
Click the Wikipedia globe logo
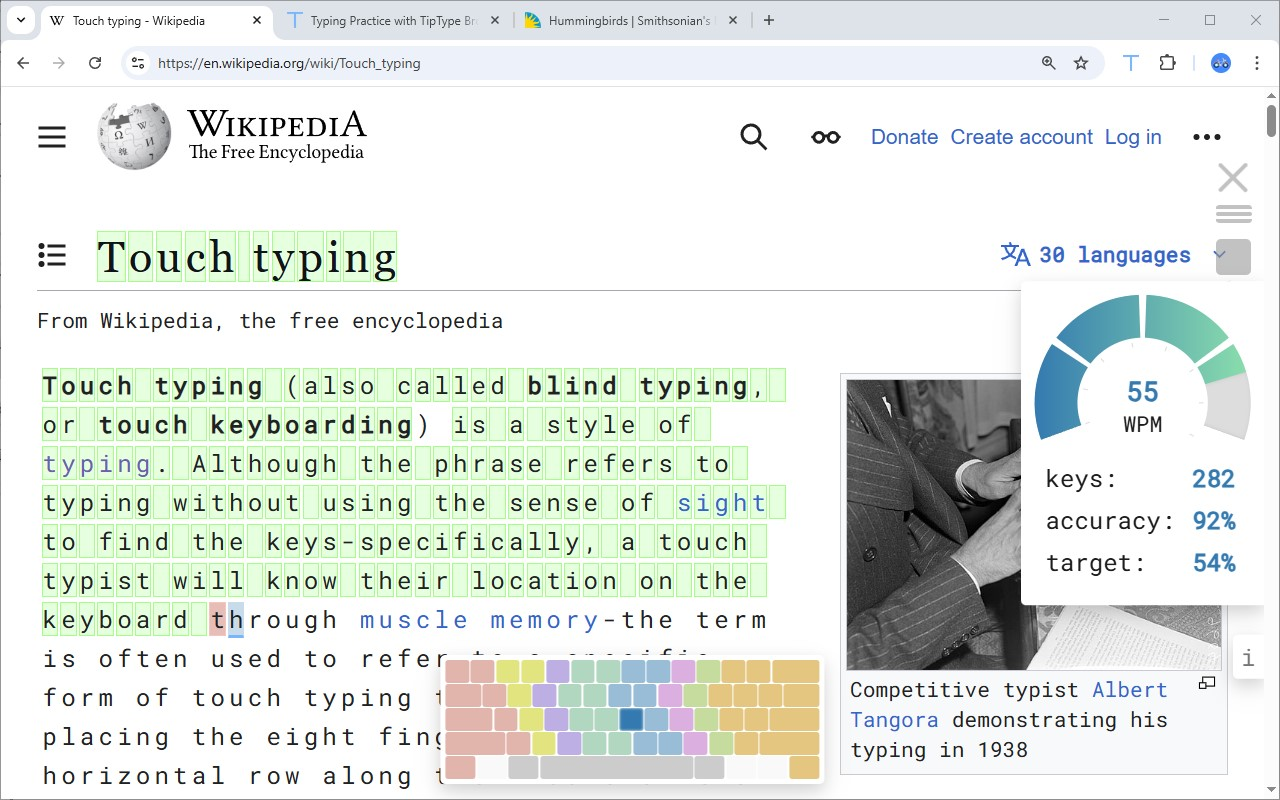135,136
